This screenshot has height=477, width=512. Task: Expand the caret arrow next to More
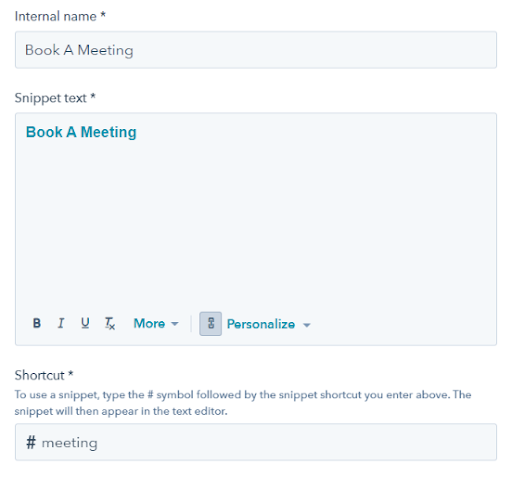coord(175,324)
